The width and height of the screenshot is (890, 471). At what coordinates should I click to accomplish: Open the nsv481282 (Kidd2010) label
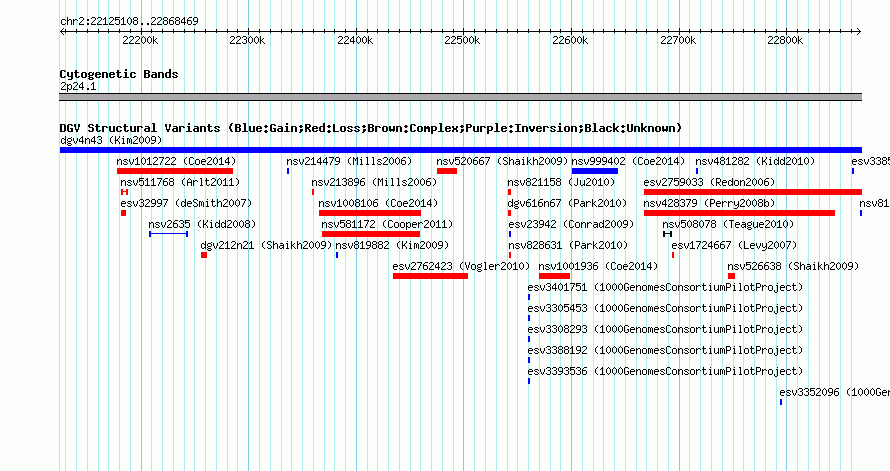755,161
